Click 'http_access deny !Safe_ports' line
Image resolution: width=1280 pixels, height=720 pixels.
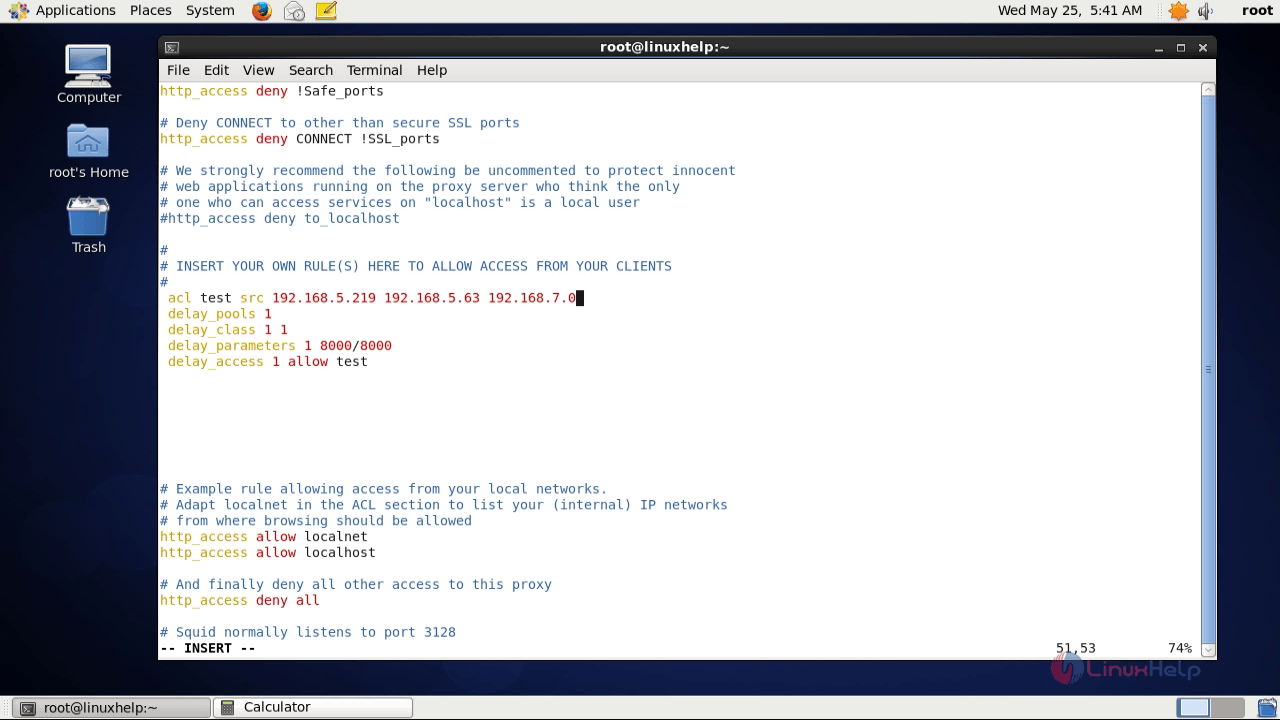pyautogui.click(x=271, y=90)
